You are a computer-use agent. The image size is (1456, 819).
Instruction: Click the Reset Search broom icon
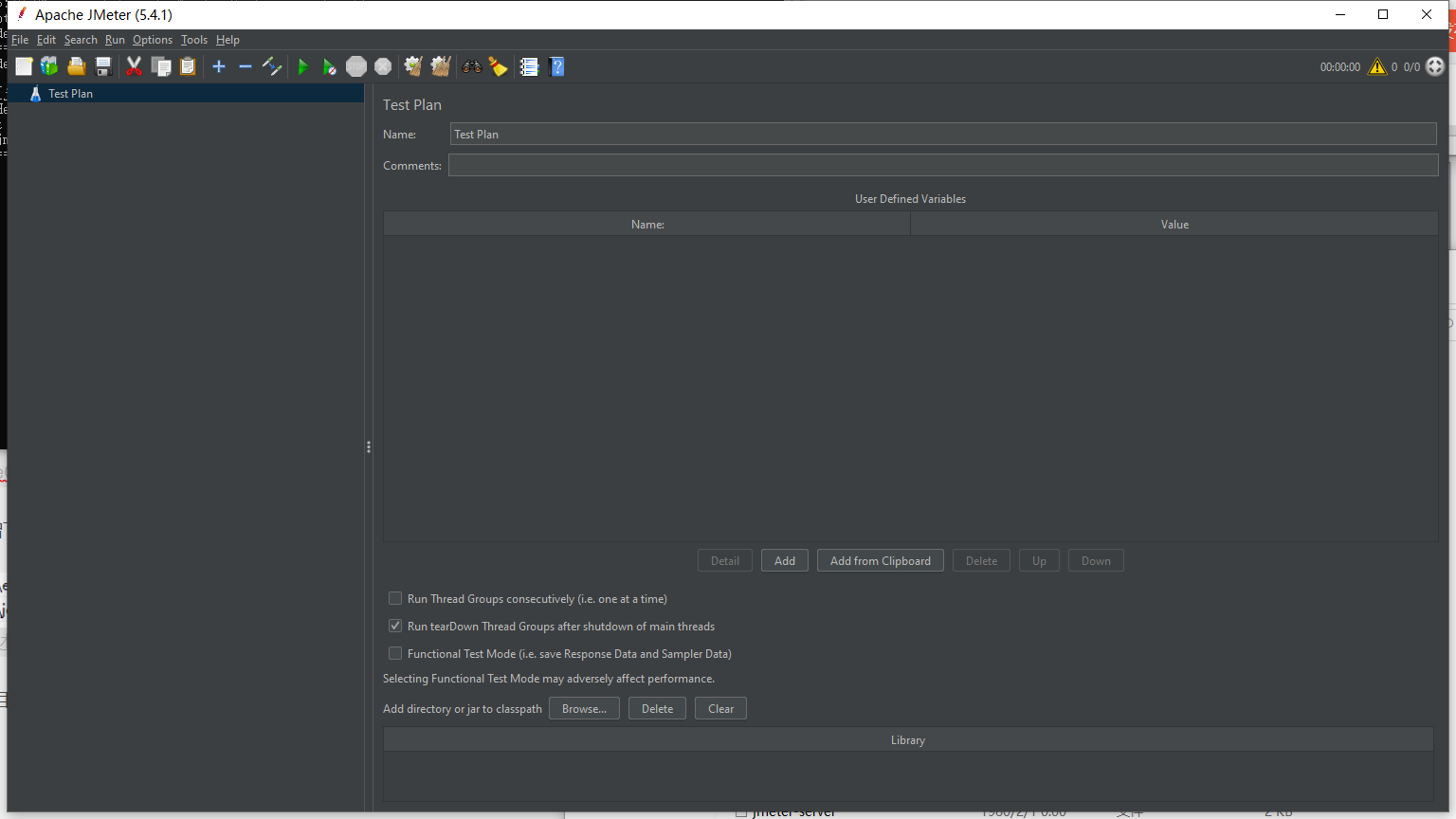(498, 66)
